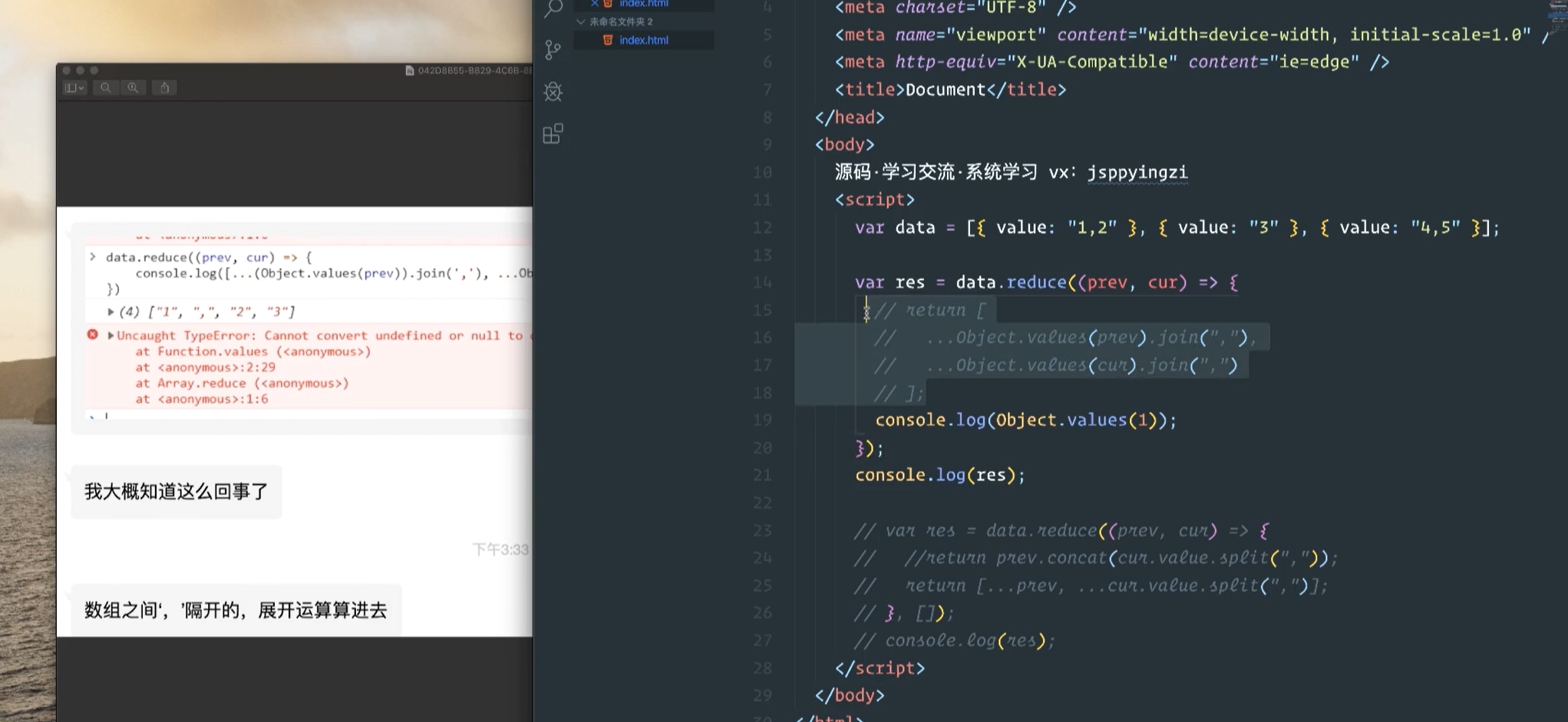Click the Share button in Preview

click(165, 87)
